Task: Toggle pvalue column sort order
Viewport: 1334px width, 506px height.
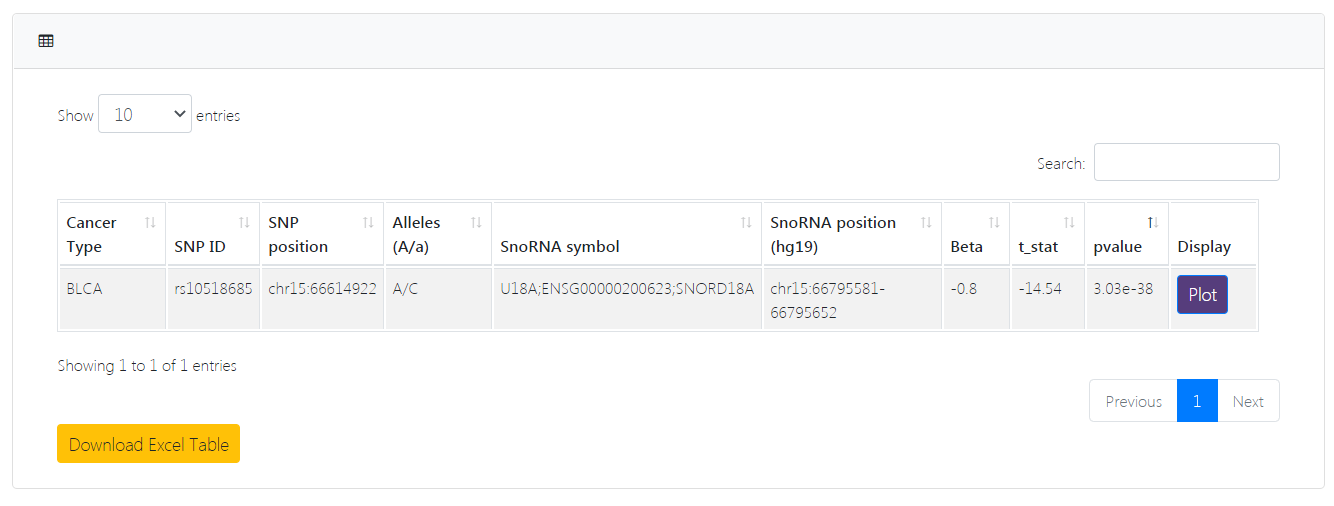Action: click(x=1152, y=222)
